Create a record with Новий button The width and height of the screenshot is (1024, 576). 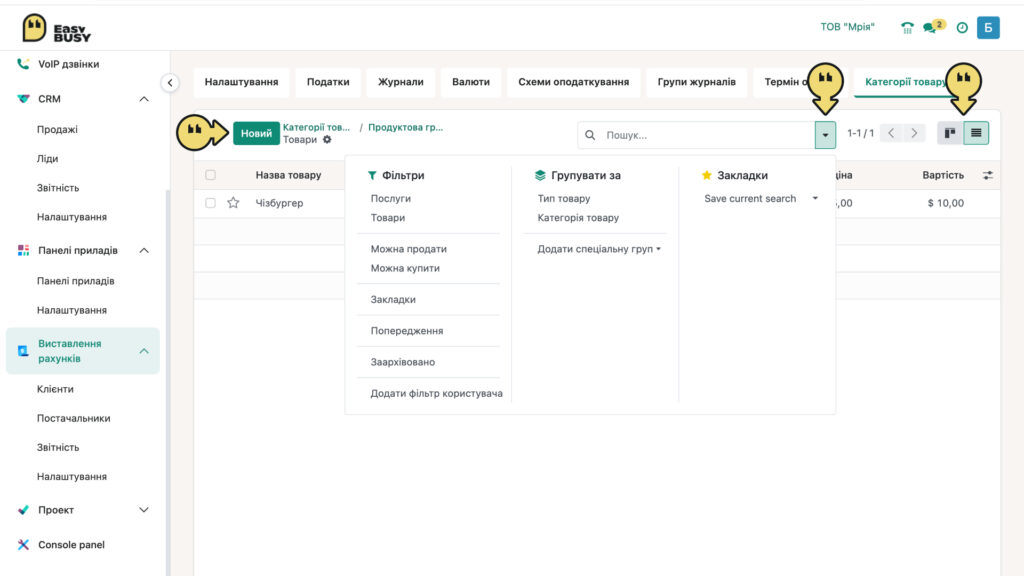coord(256,133)
